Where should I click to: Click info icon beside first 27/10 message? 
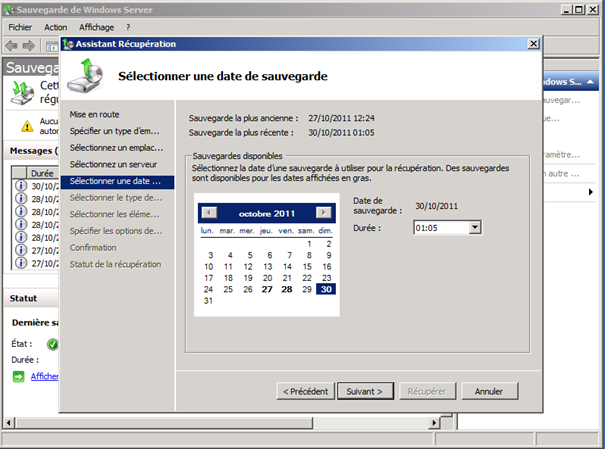coord(21,250)
